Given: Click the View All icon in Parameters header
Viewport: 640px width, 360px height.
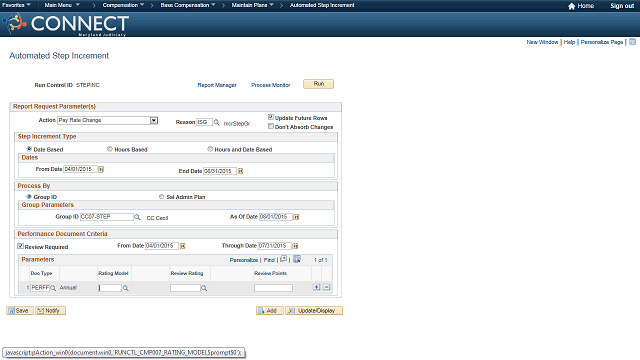Looking at the screenshot, I should coord(284,259).
